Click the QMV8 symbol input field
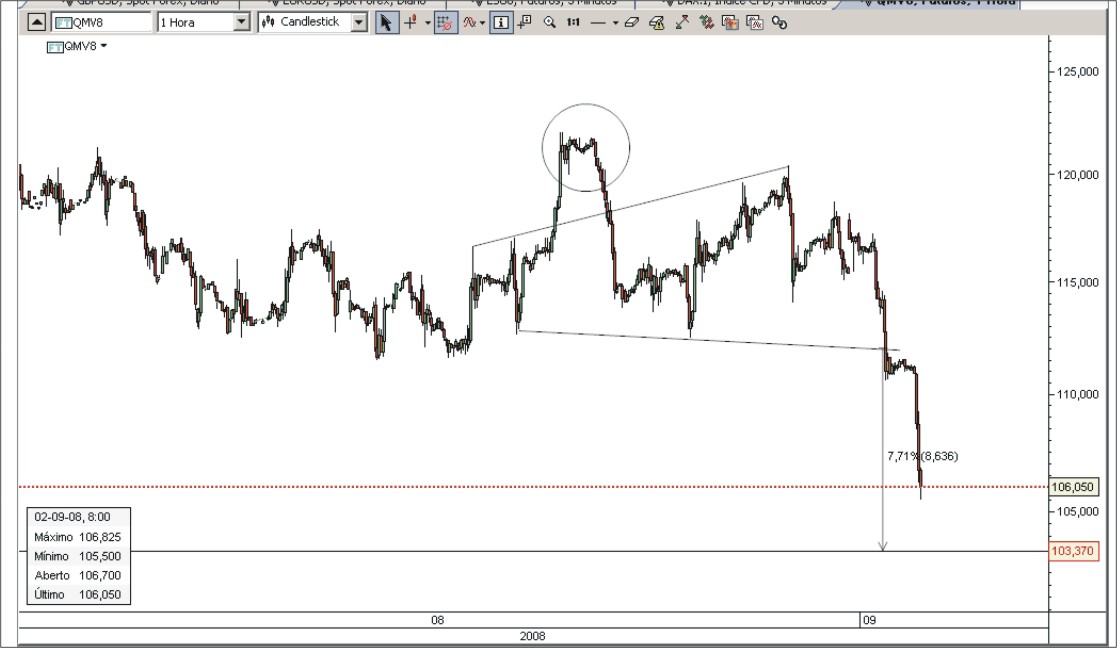This screenshot has width=1117, height=648. [x=102, y=23]
